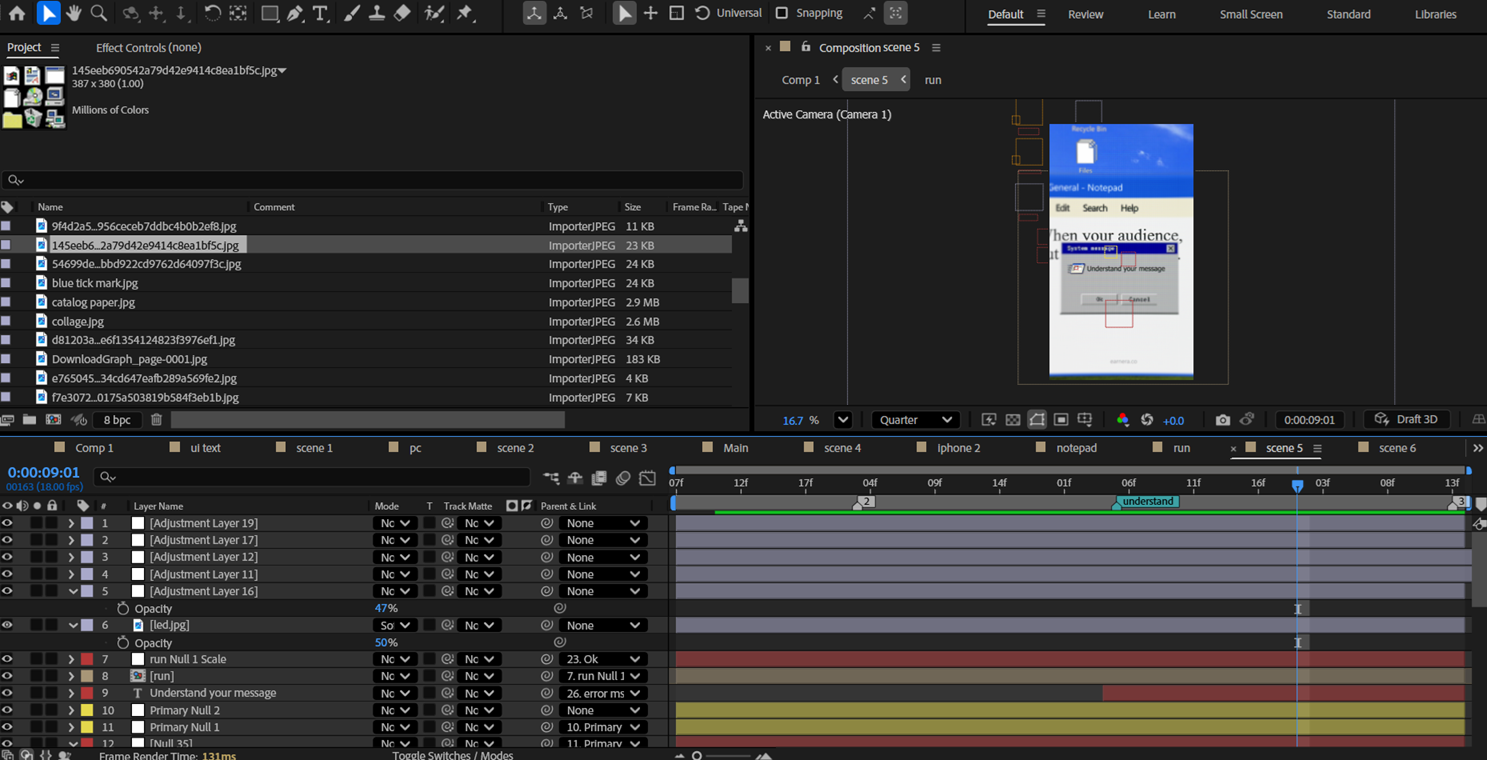
Task: Click the Draft 3D button
Action: (1406, 420)
